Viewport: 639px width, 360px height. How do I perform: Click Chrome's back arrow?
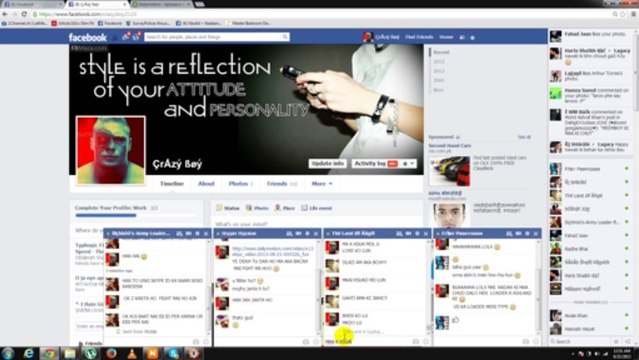[x=5, y=14]
